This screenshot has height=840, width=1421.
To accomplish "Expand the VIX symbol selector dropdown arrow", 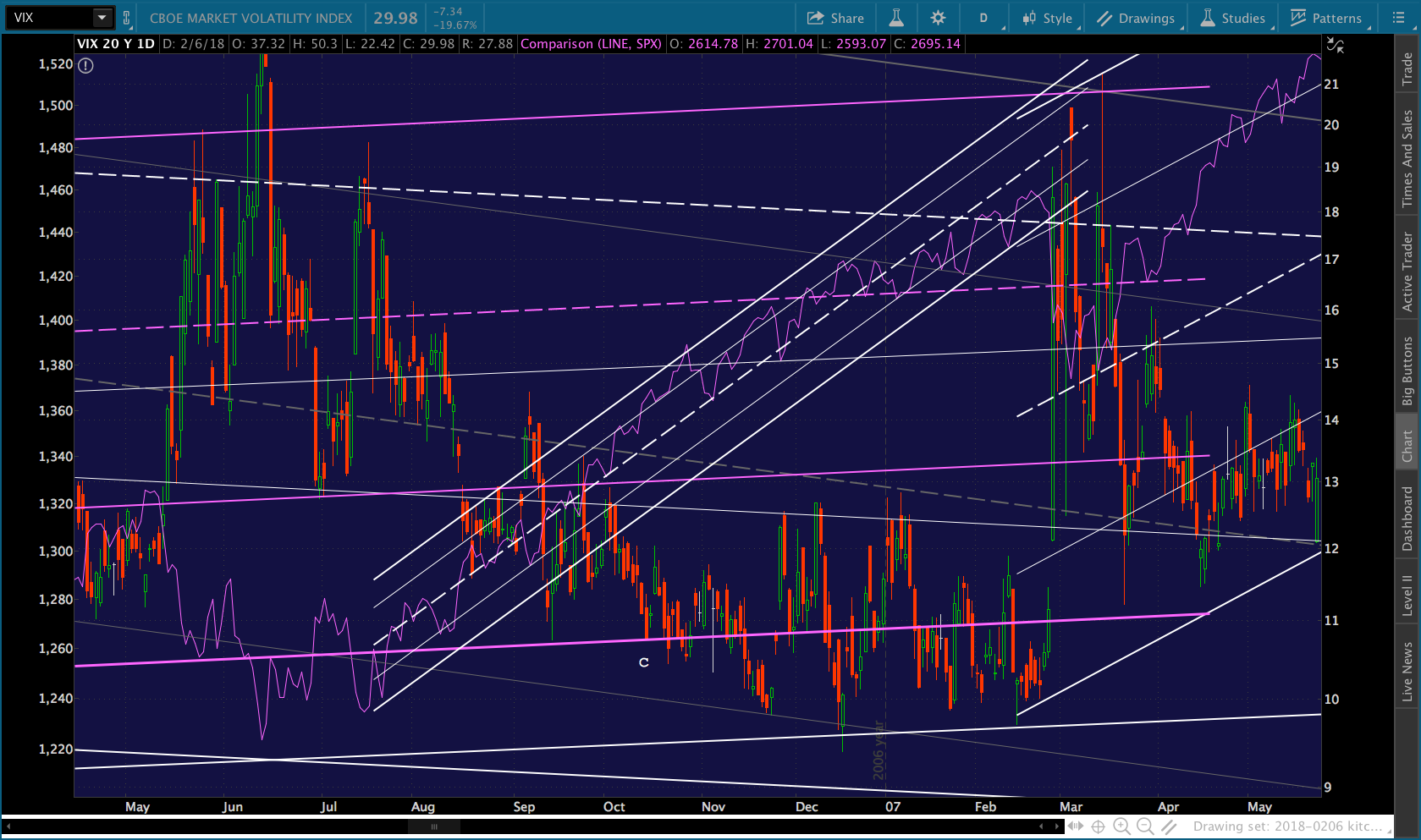I will [102, 18].
